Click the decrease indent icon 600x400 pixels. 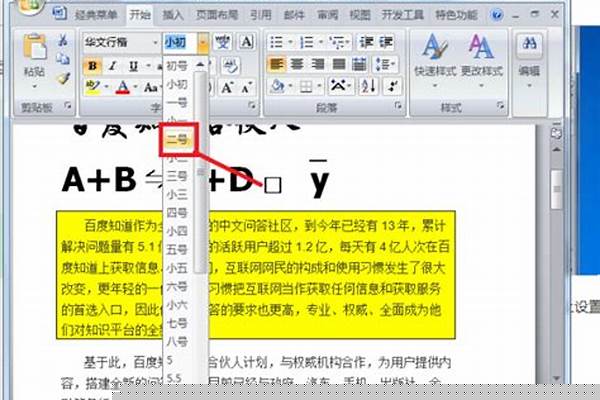(366, 42)
